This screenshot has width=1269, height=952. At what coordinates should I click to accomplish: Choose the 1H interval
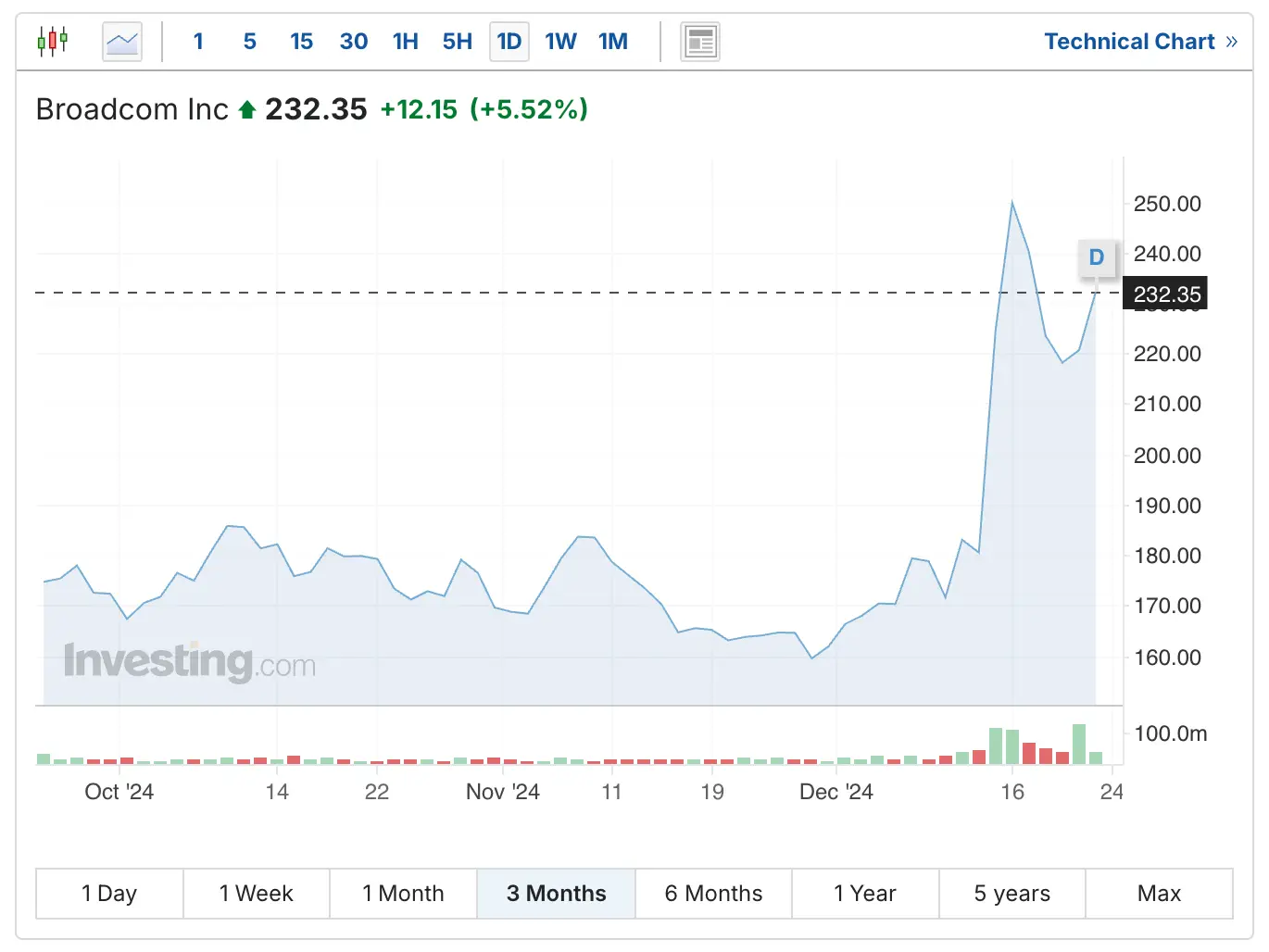[x=406, y=42]
